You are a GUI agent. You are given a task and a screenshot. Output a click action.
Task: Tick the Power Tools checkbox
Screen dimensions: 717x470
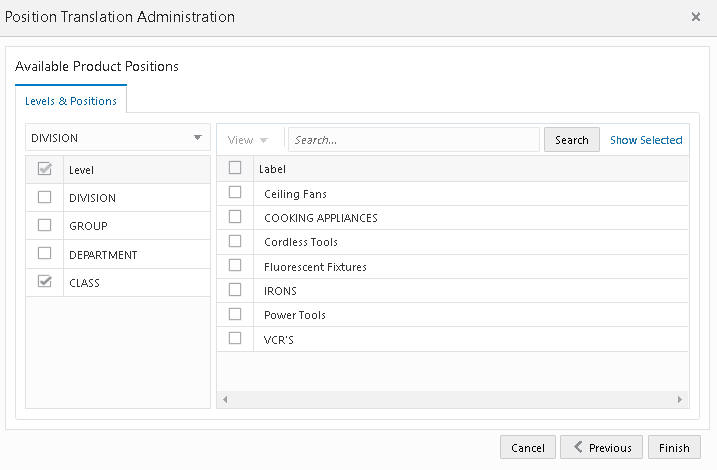point(235,314)
